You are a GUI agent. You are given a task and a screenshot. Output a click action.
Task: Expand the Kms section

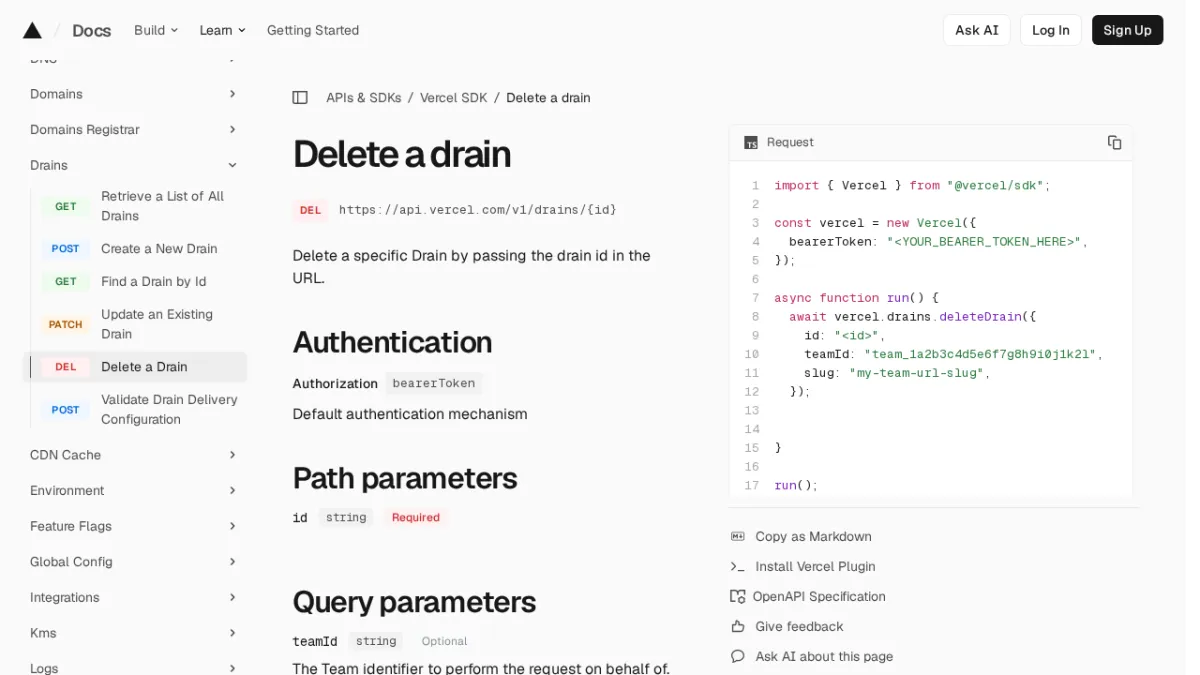click(232, 633)
